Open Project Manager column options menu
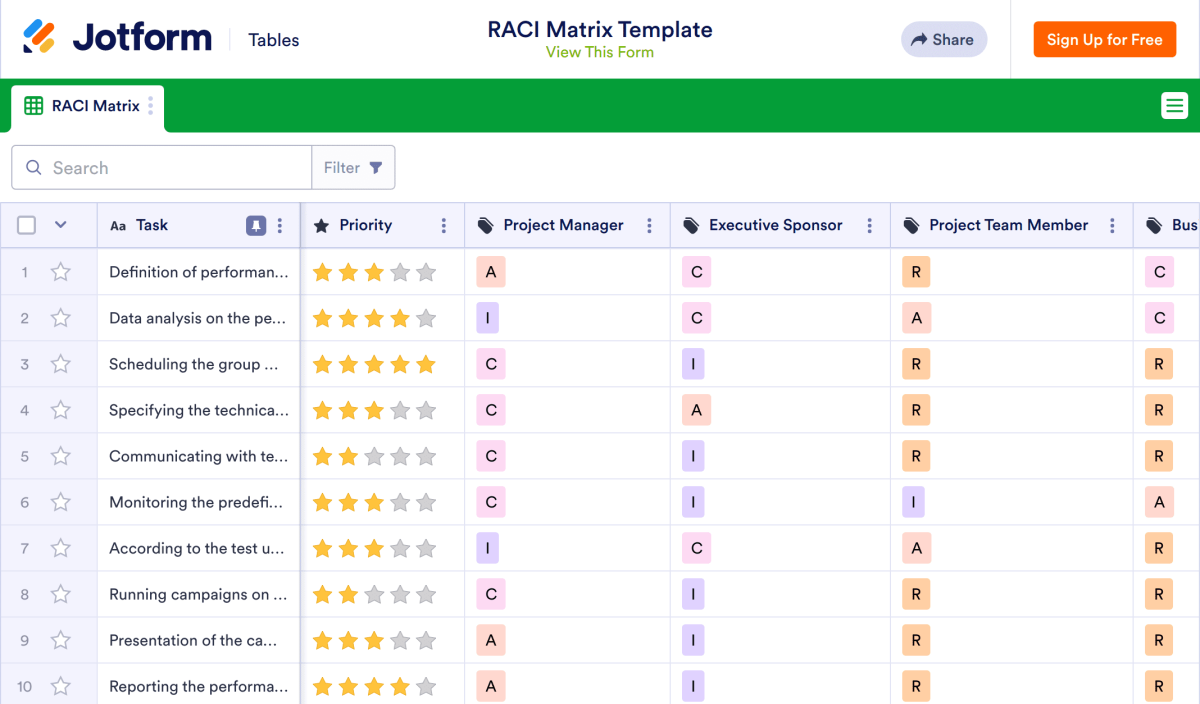 pyautogui.click(x=650, y=226)
